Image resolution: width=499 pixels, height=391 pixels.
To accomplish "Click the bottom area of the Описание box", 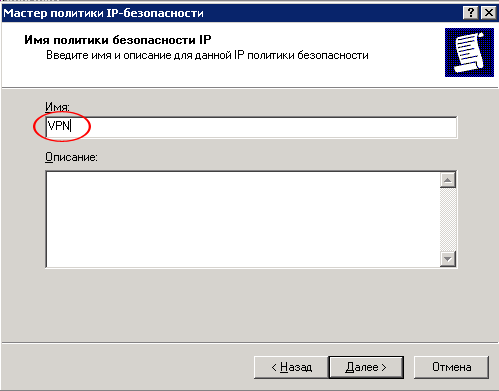I will coord(243,257).
